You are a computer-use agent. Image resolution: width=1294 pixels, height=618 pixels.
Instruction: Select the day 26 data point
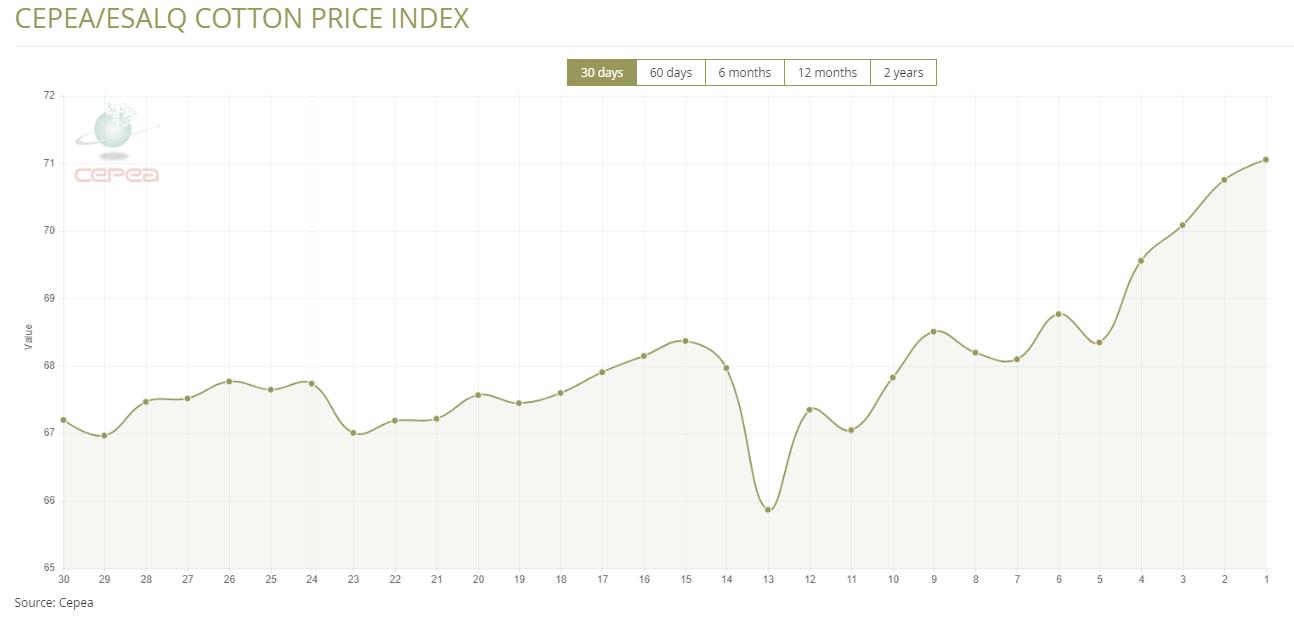pyautogui.click(x=229, y=381)
